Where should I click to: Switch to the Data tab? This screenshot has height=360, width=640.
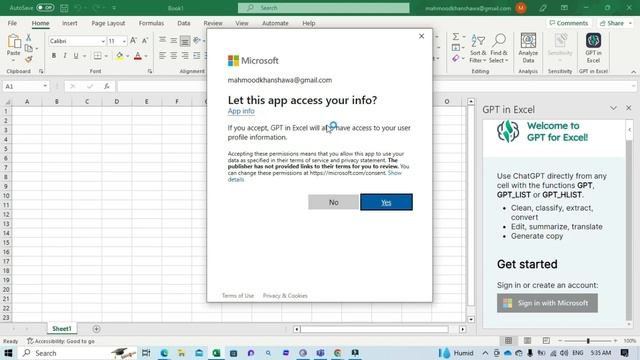pyautogui.click(x=184, y=23)
